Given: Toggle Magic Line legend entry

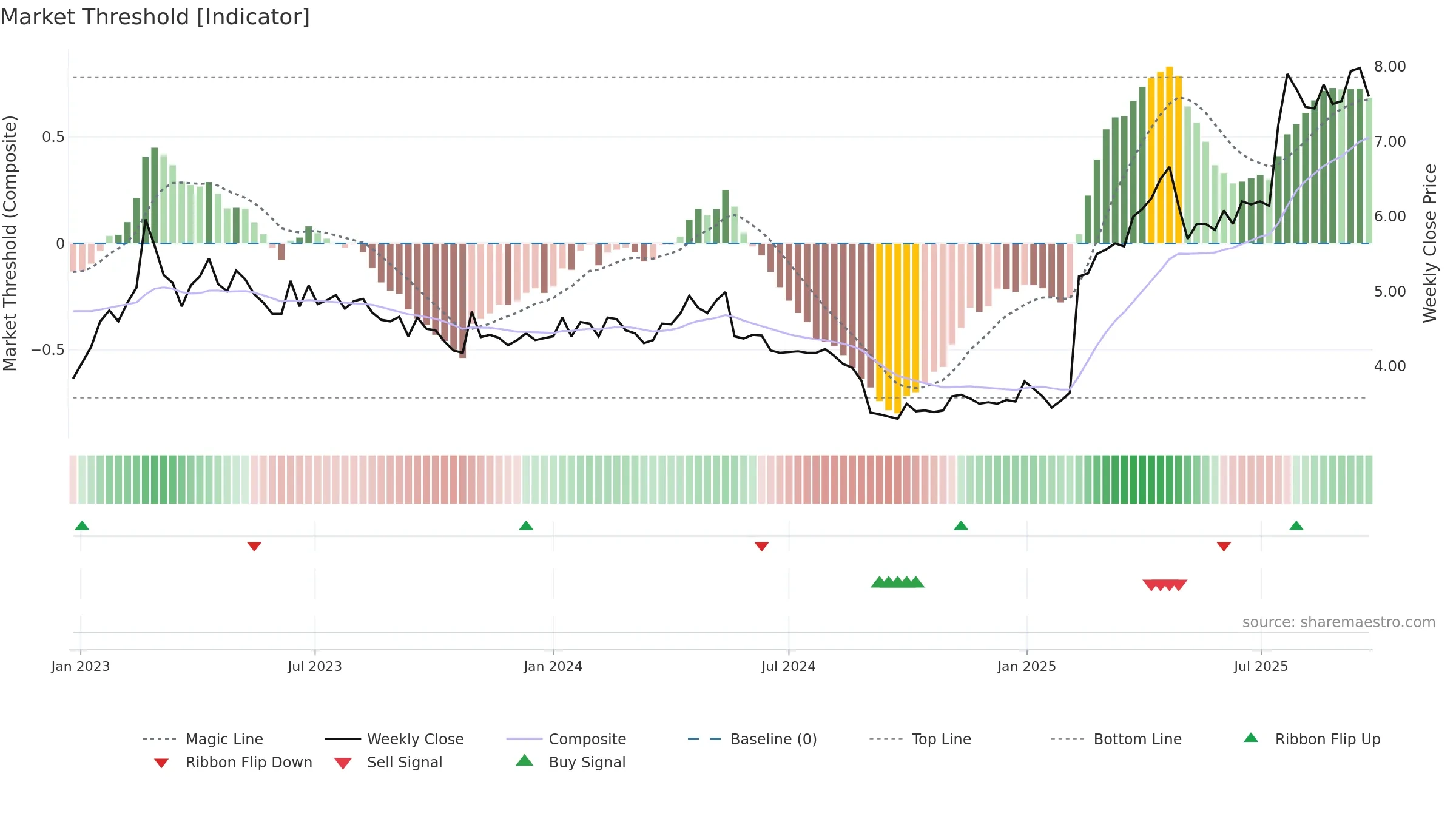Looking at the screenshot, I should tap(203, 739).
